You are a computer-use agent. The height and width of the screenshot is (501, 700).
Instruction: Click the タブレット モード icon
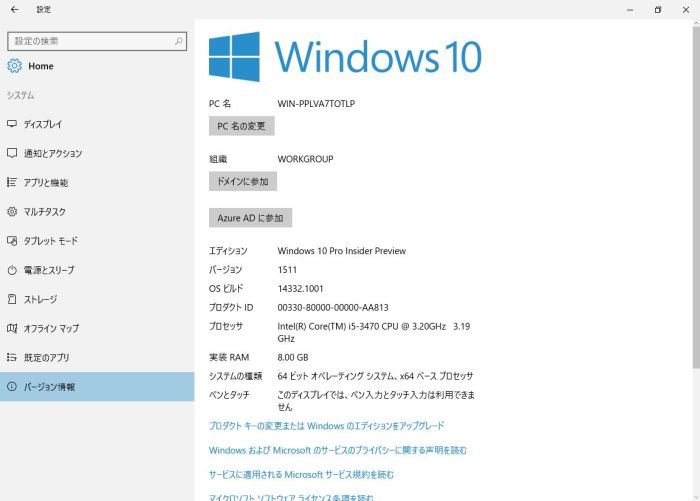pyautogui.click(x=12, y=241)
